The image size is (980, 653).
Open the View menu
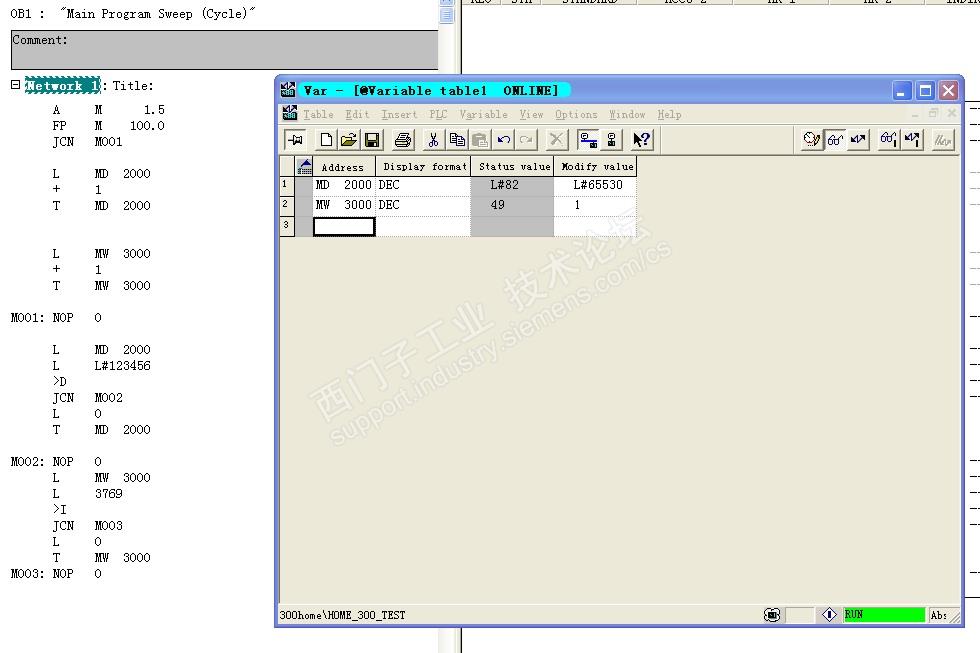point(531,114)
